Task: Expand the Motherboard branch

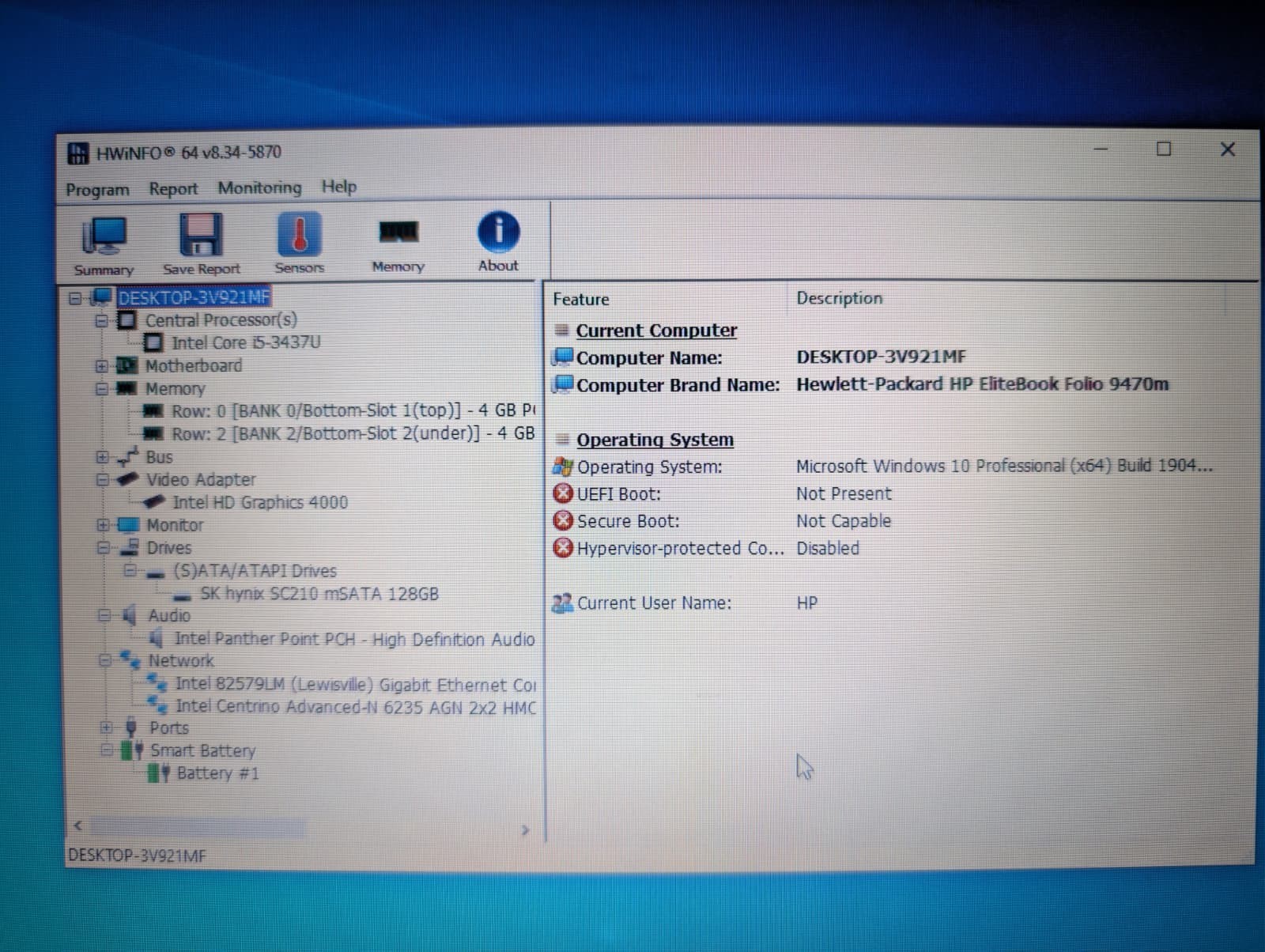Action: pos(101,366)
